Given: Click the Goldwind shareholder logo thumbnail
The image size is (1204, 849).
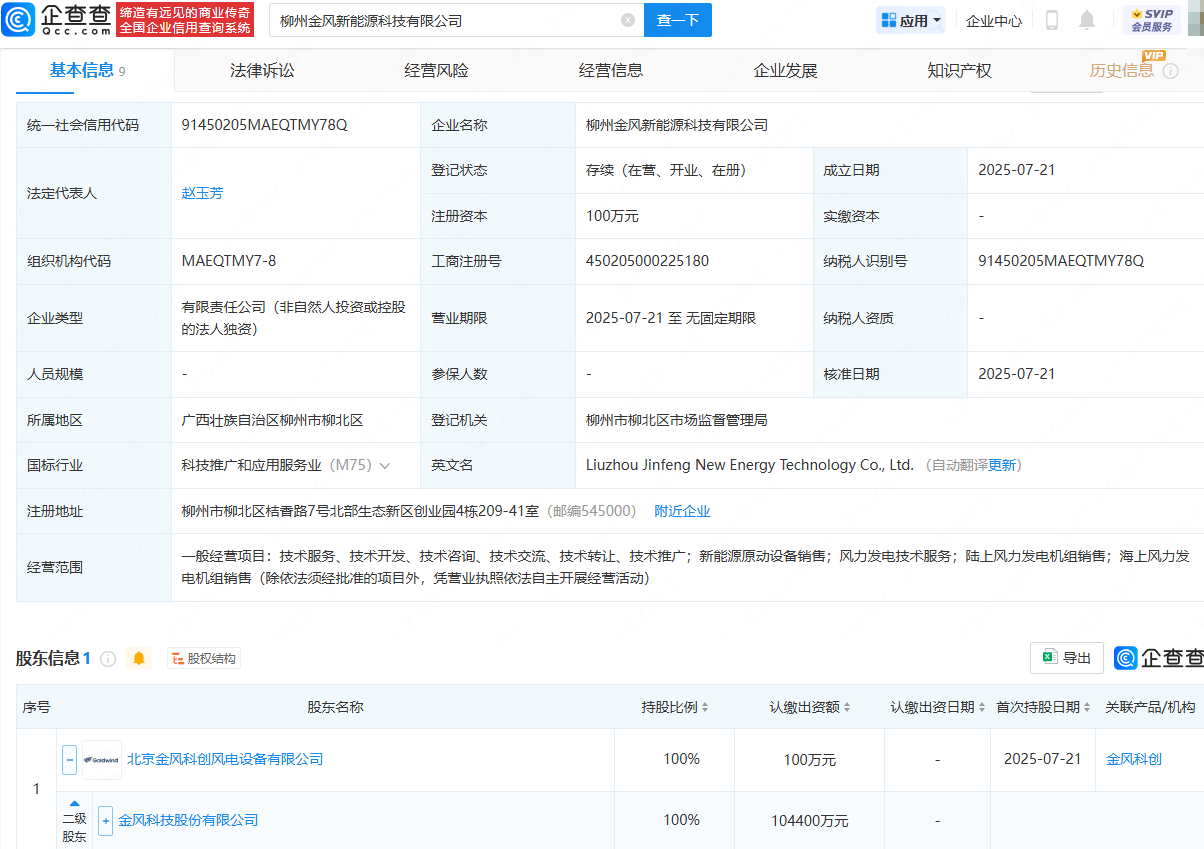Looking at the screenshot, I should pyautogui.click(x=102, y=760).
